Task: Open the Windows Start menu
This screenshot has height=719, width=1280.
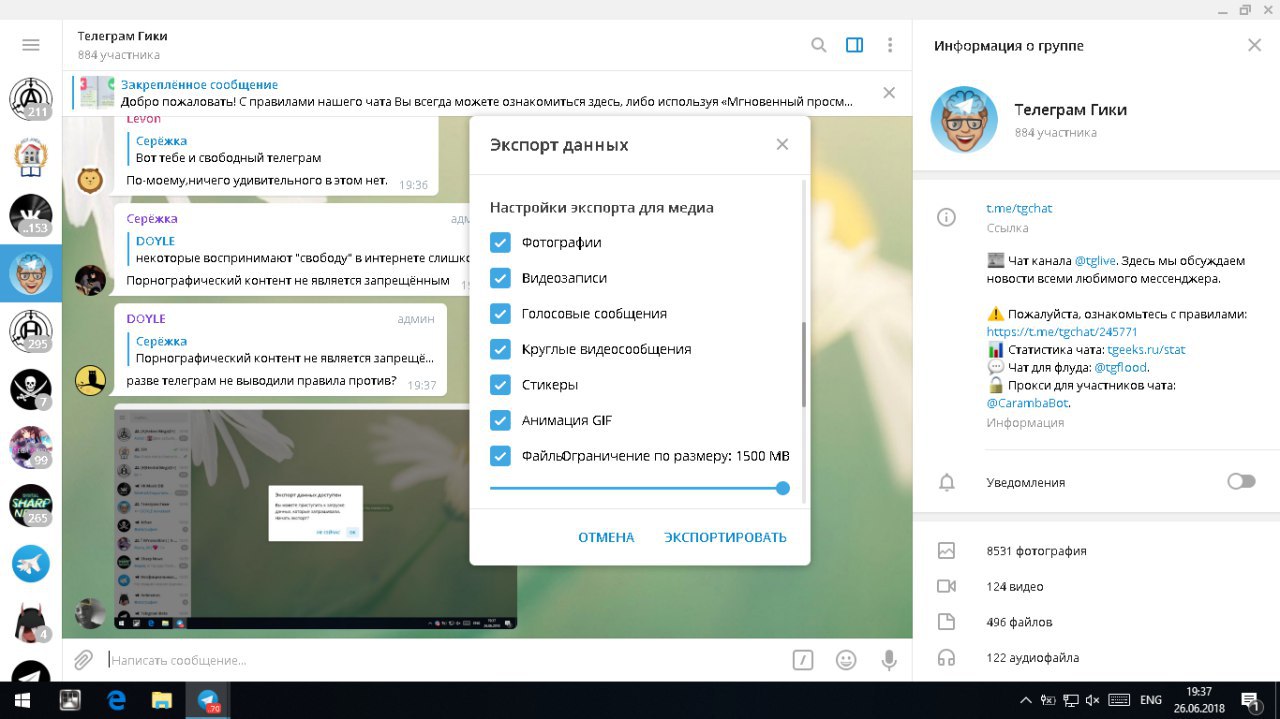Action: [x=22, y=700]
